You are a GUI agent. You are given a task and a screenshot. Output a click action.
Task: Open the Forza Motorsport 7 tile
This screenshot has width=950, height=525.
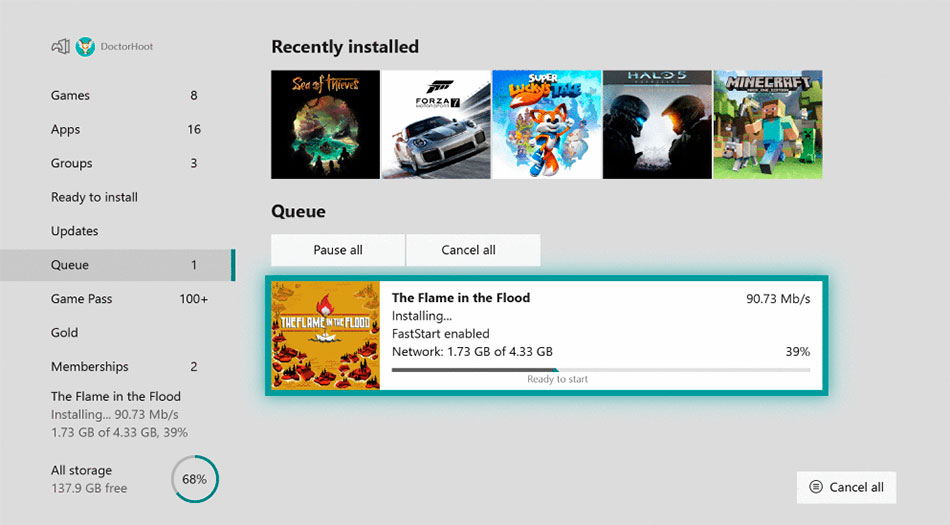click(x=436, y=124)
